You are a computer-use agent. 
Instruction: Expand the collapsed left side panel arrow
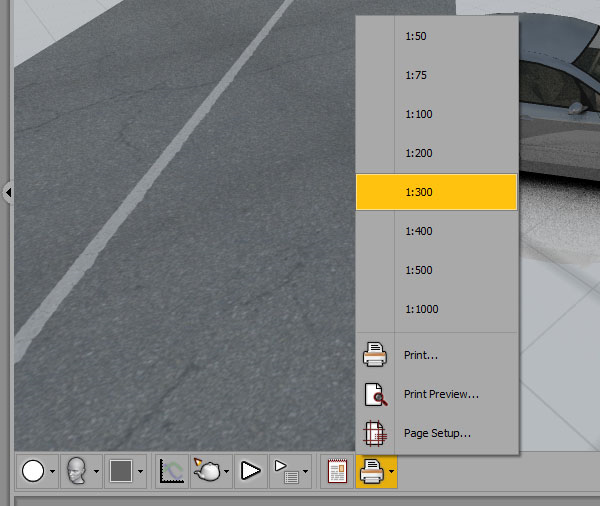(x=8, y=193)
